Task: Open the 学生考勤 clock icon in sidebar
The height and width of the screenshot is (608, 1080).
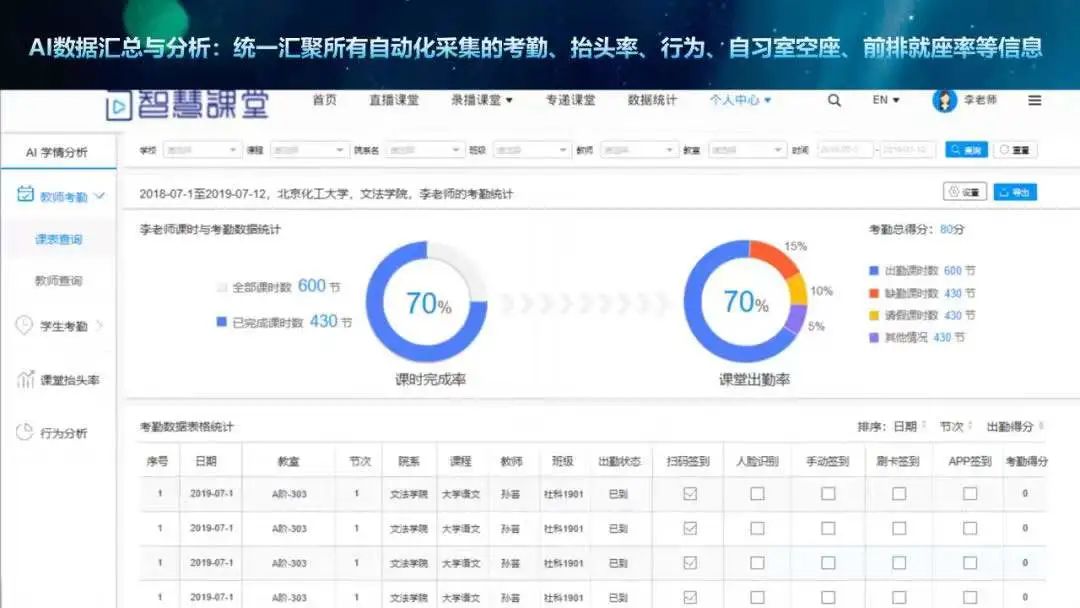Action: [x=23, y=326]
